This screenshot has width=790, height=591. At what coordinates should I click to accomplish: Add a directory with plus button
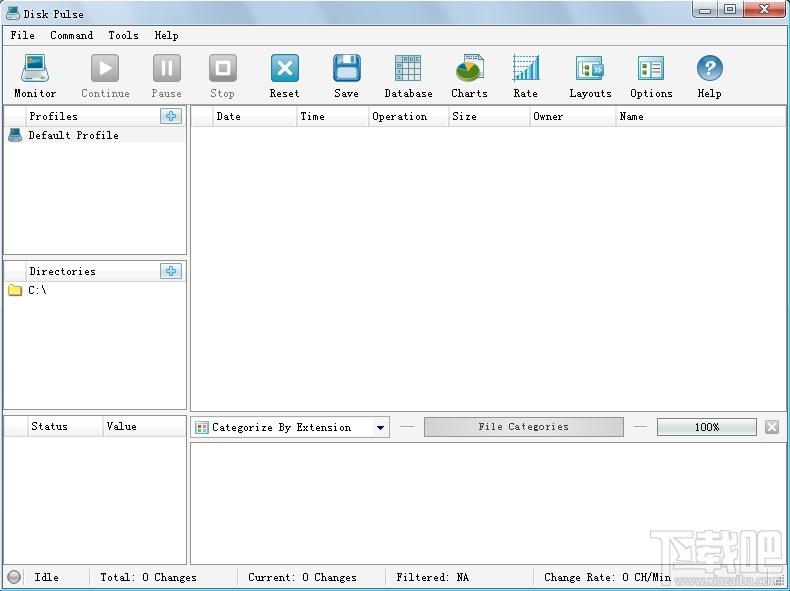[171, 271]
